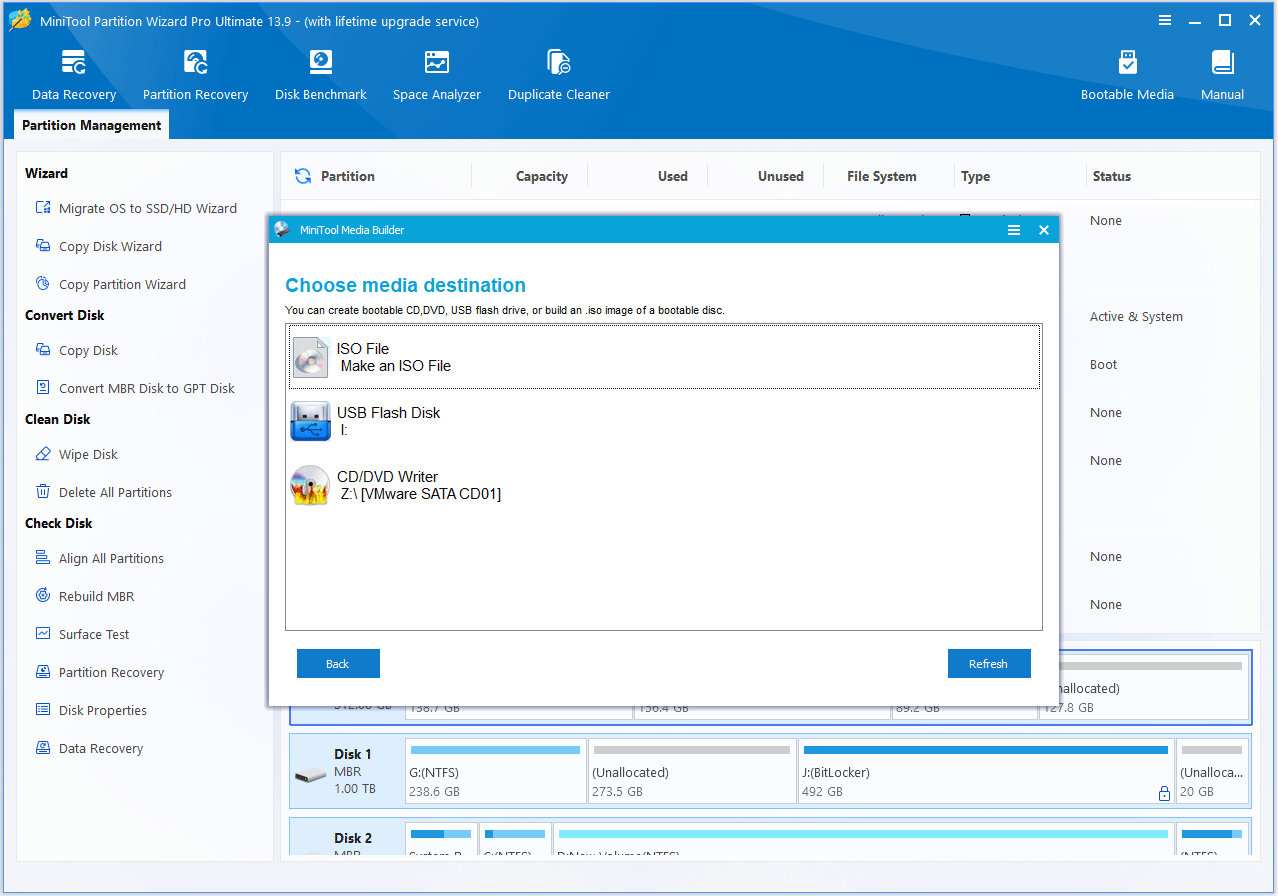Click the Wipe Disk eraser icon
This screenshot has width=1278, height=896.
43,454
